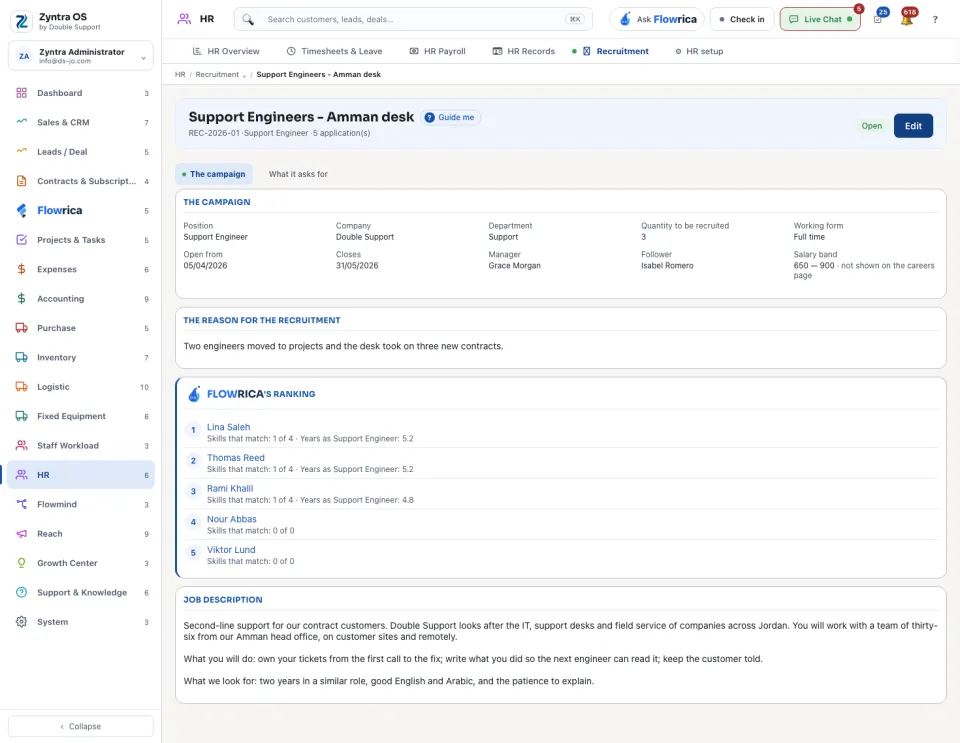Click the Growth Center lightbulb icon

[x=21, y=563]
